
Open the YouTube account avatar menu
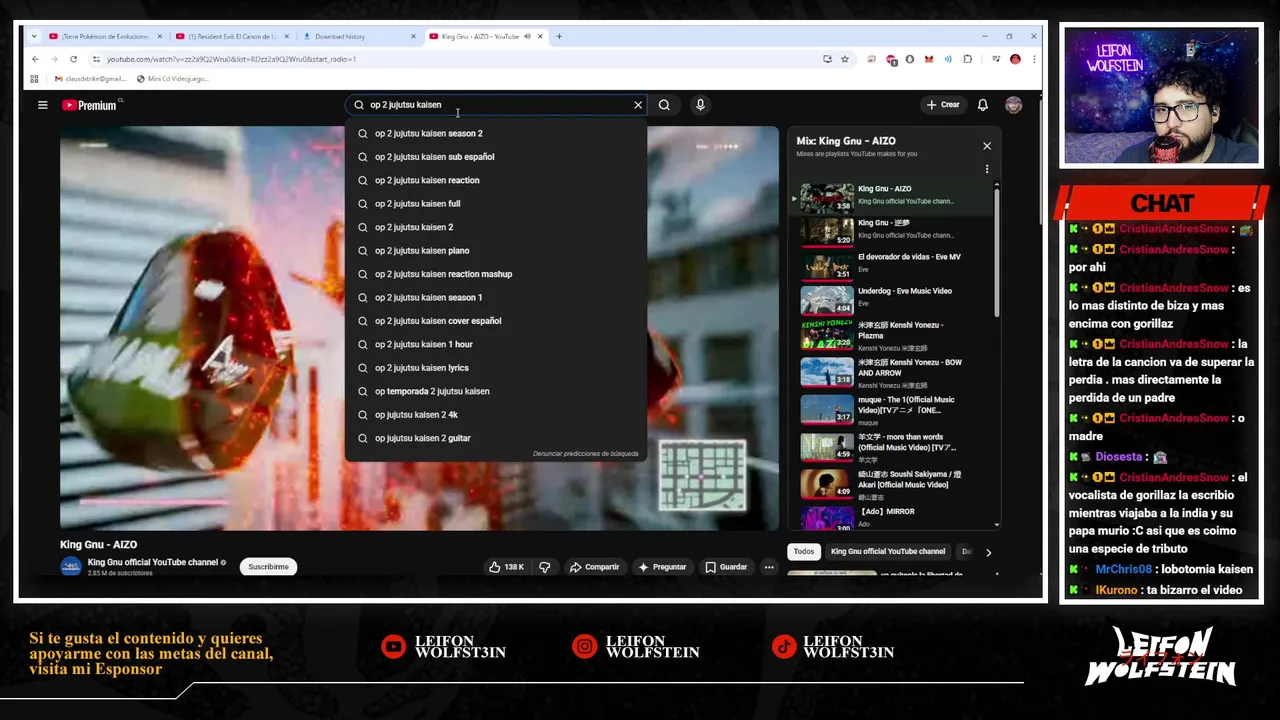point(1014,105)
